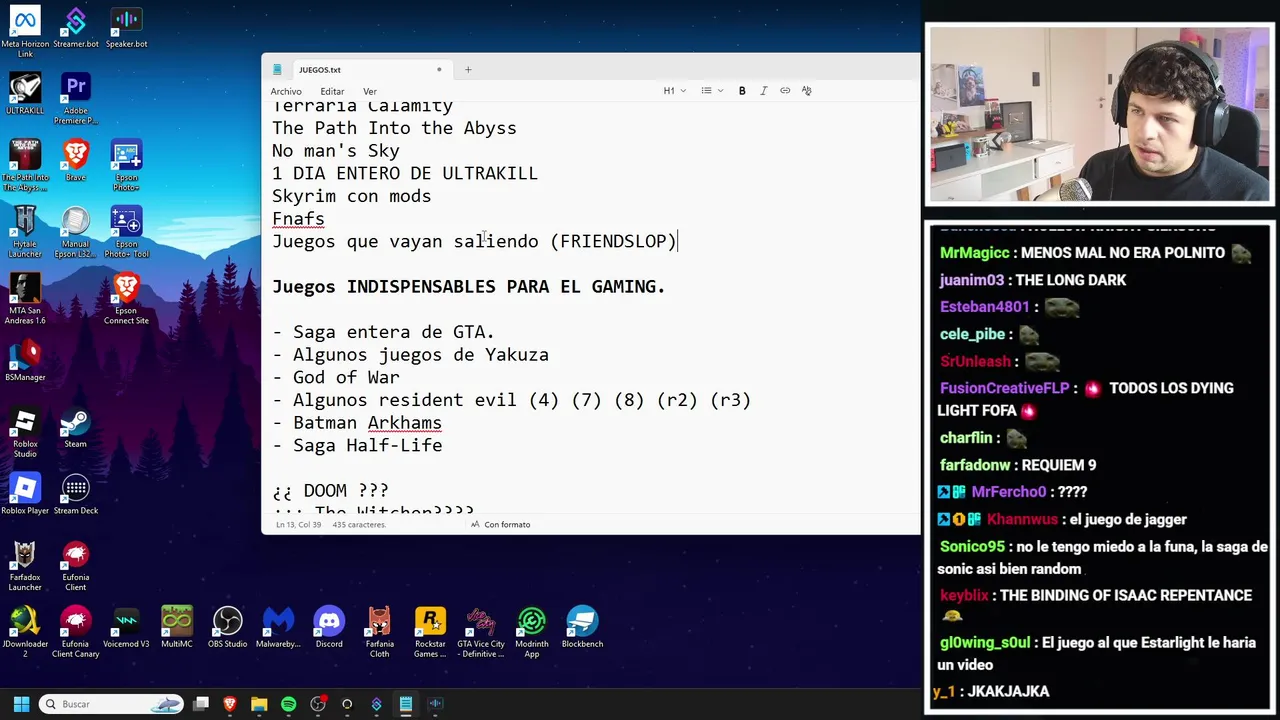Open Hytale Launcher desktop icon

point(25,231)
